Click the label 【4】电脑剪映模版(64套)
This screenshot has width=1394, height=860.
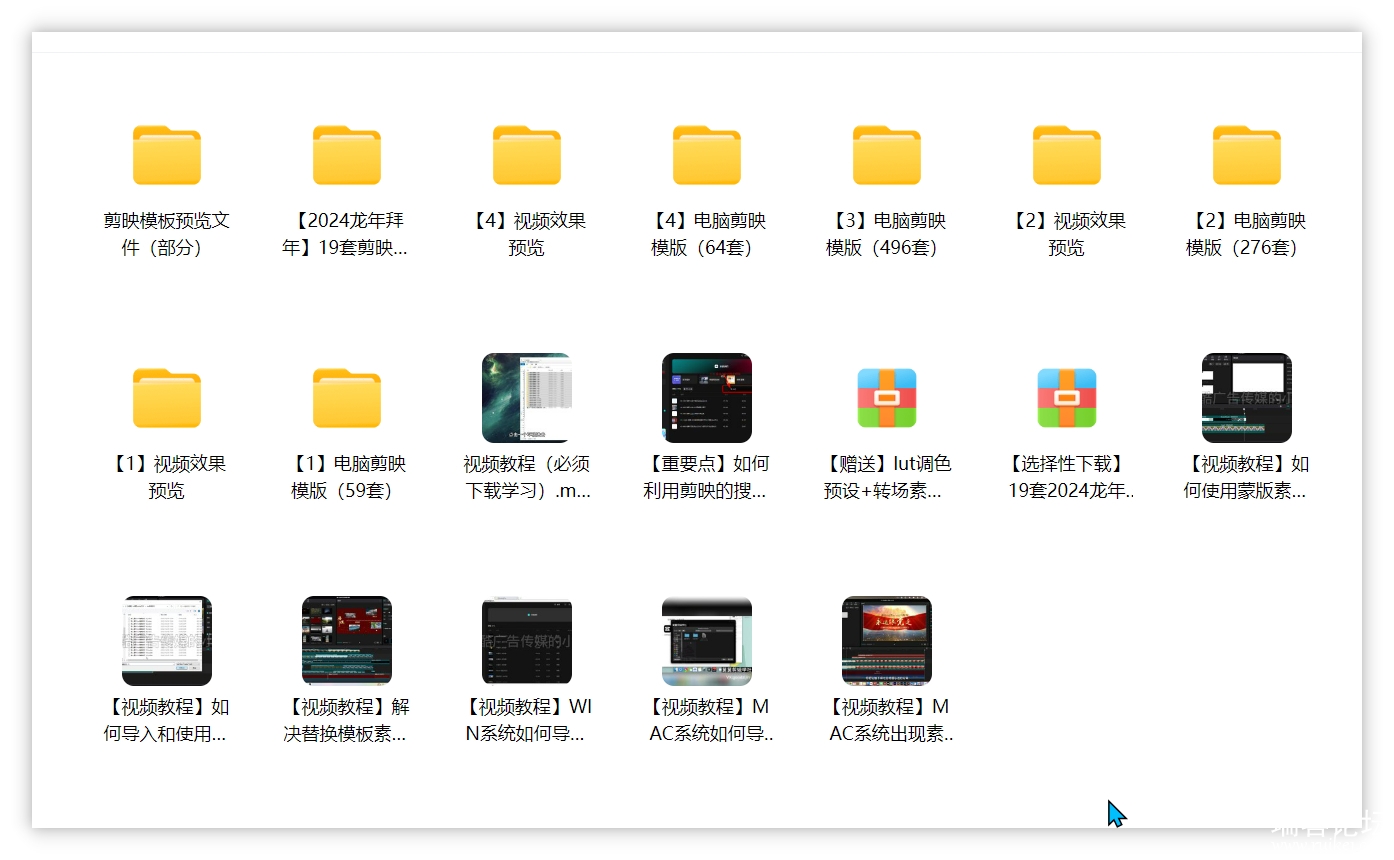(707, 234)
